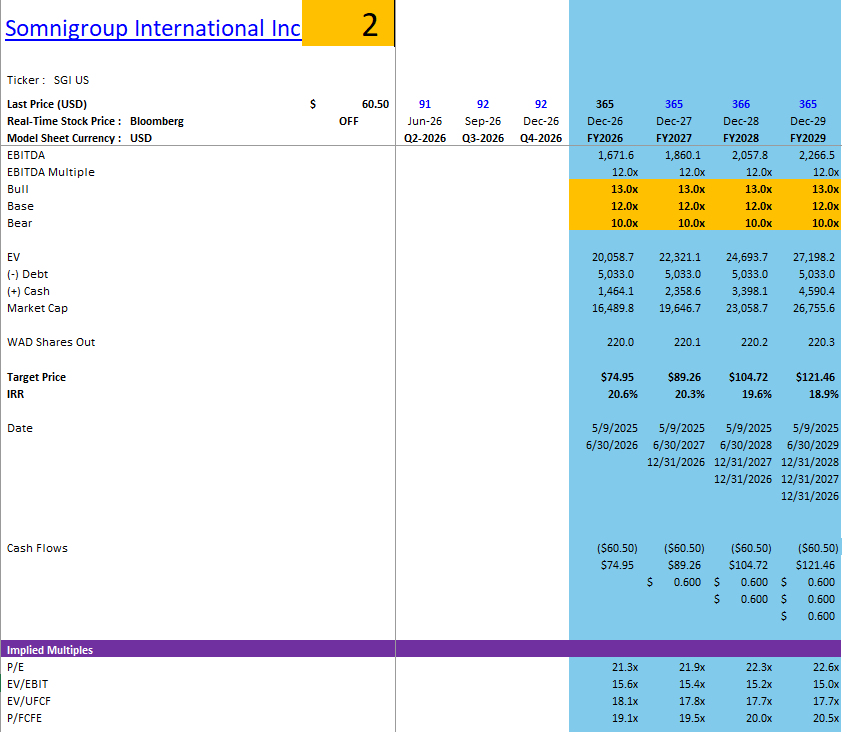Open the Somnigroup International Inc hyperlink
Image resolution: width=842 pixels, height=732 pixels.
point(153,28)
